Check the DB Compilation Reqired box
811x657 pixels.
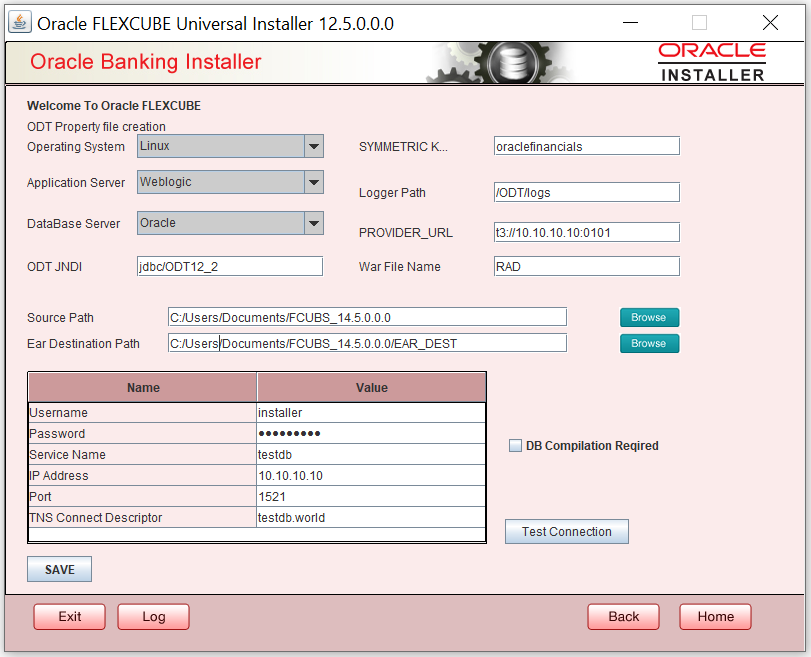(x=515, y=446)
